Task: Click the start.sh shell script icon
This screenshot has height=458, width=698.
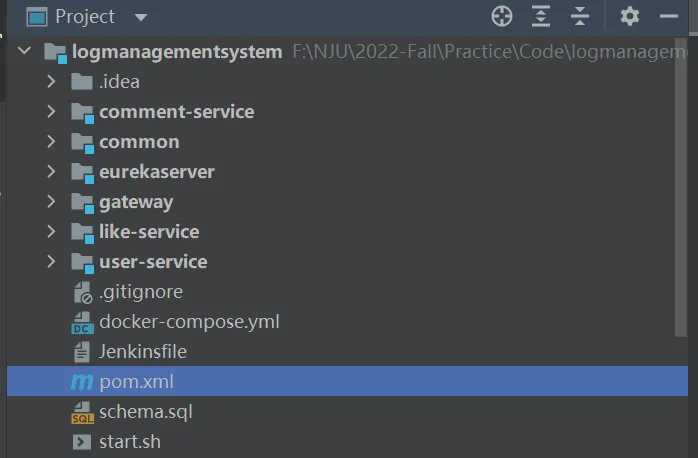Action: click(x=82, y=441)
